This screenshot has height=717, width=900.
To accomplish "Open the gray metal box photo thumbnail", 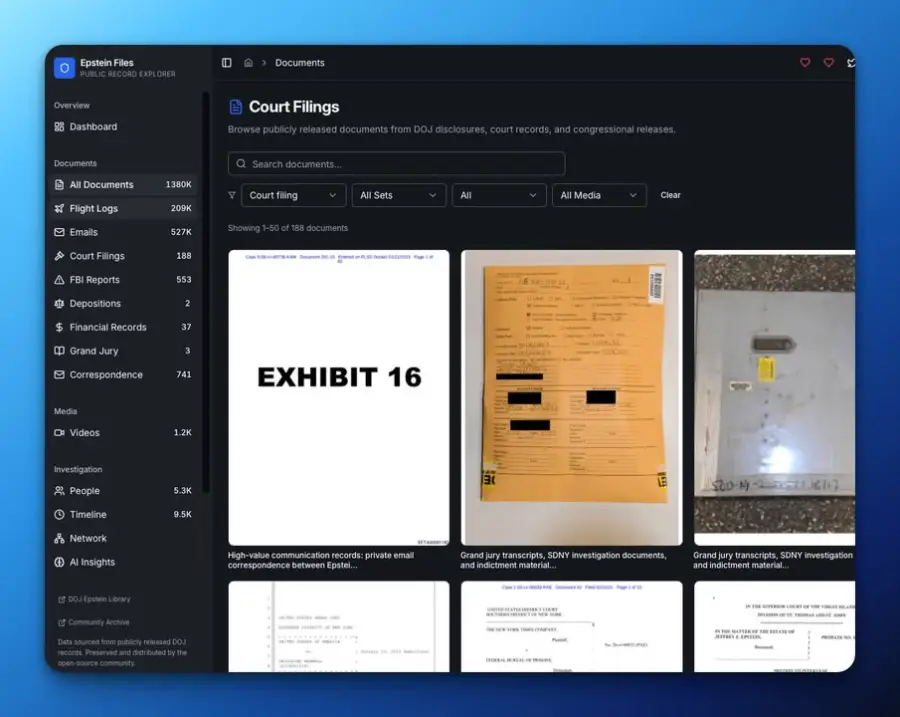I will pos(774,397).
